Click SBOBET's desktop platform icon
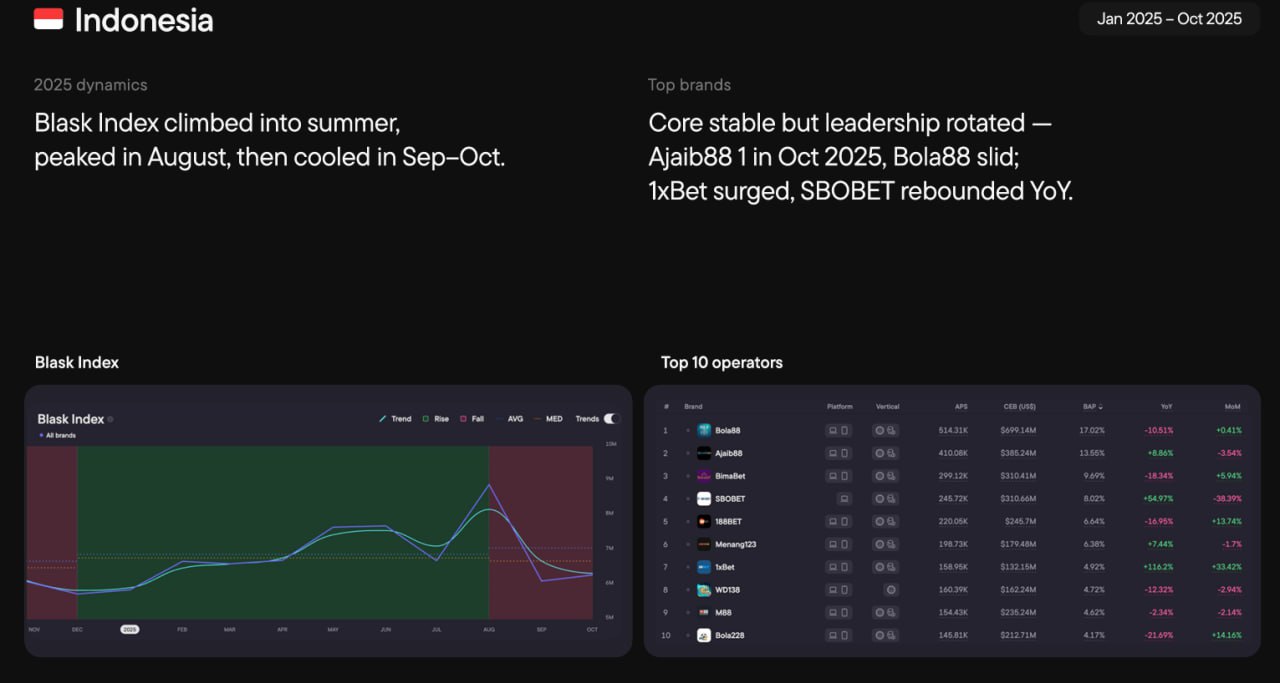The image size is (1280, 683). [844, 499]
